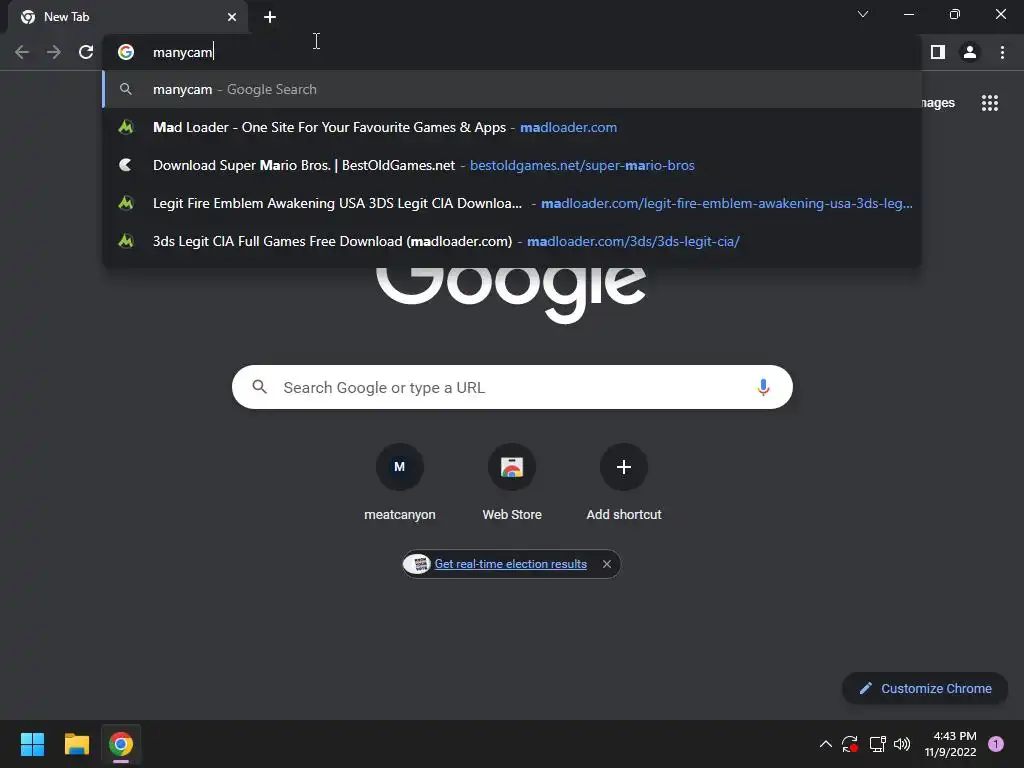Click the Images link at top right
This screenshot has height=768, width=1024.
(938, 103)
